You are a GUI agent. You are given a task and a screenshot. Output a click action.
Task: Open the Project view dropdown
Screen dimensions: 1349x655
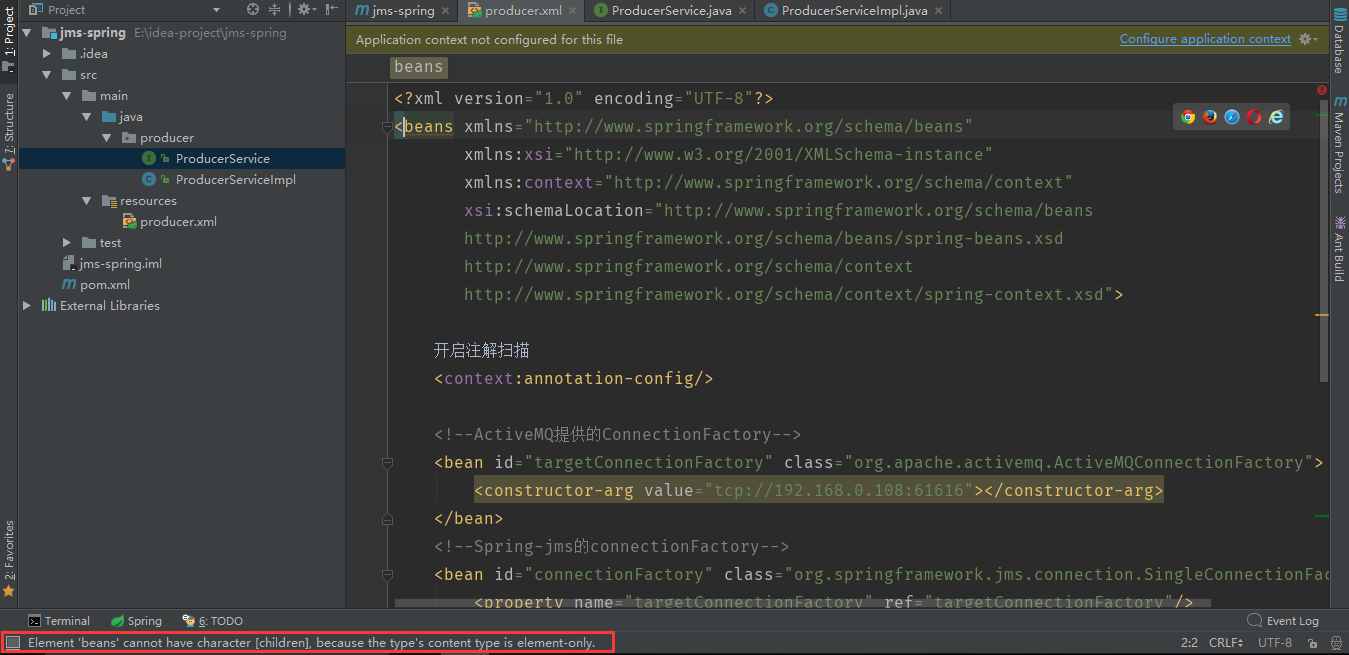tap(216, 10)
